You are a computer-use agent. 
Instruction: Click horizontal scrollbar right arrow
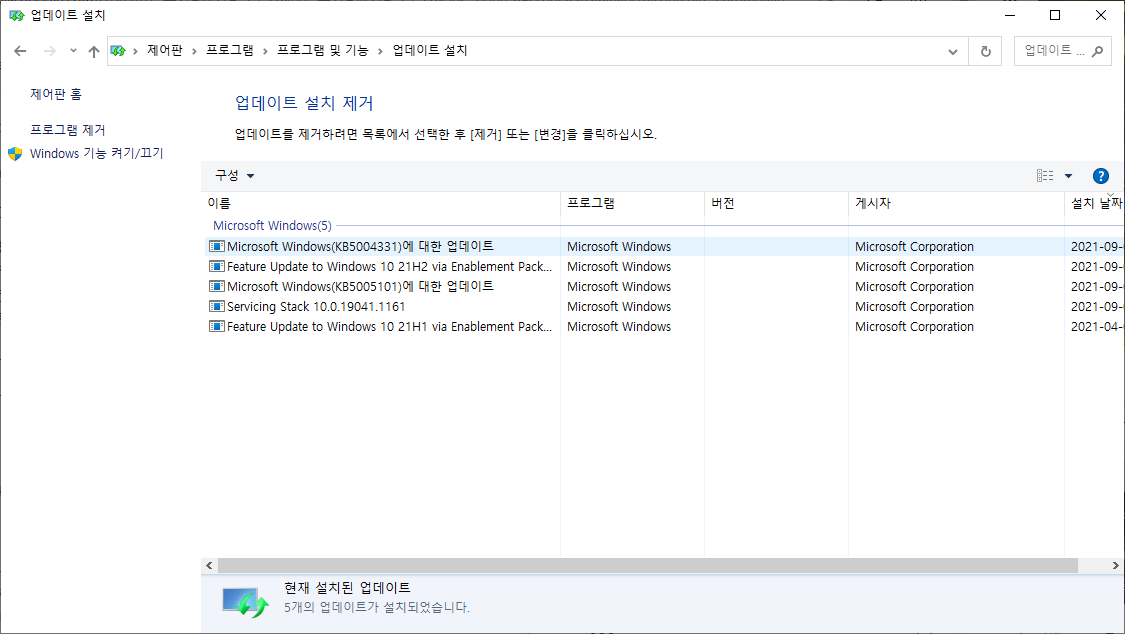[1116, 566]
